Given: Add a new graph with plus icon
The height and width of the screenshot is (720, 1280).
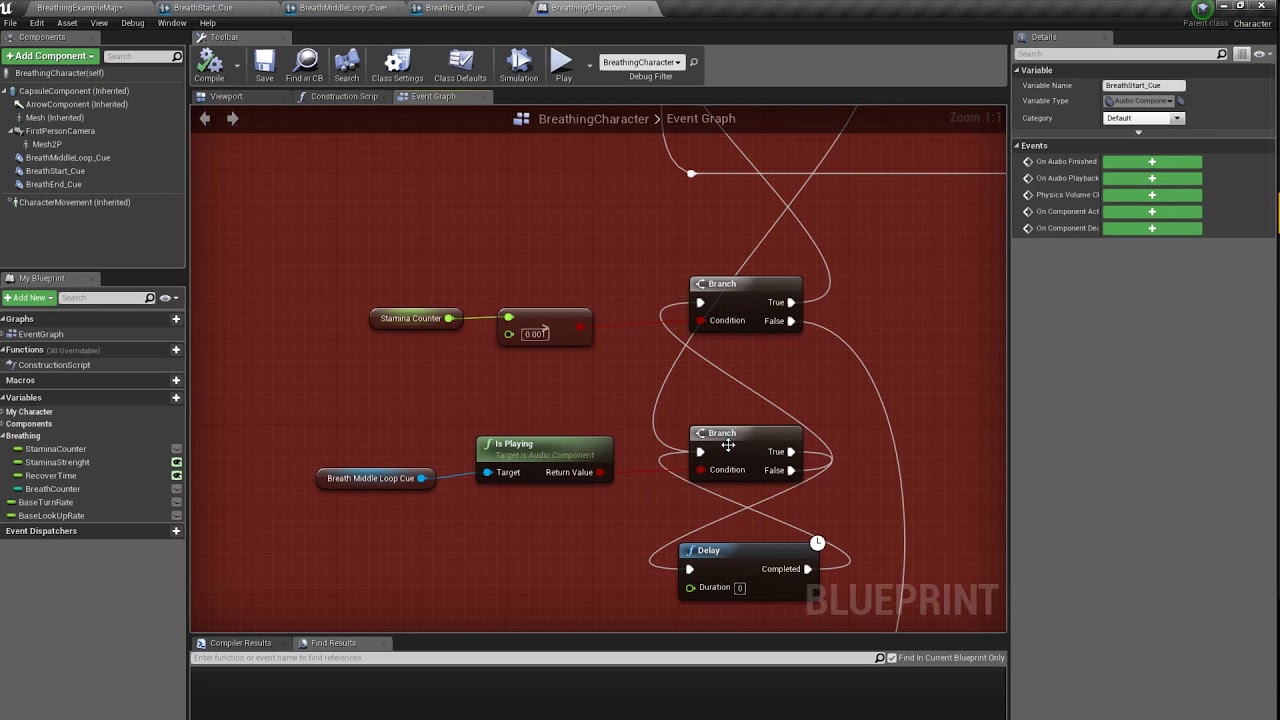Looking at the screenshot, I should (176, 319).
